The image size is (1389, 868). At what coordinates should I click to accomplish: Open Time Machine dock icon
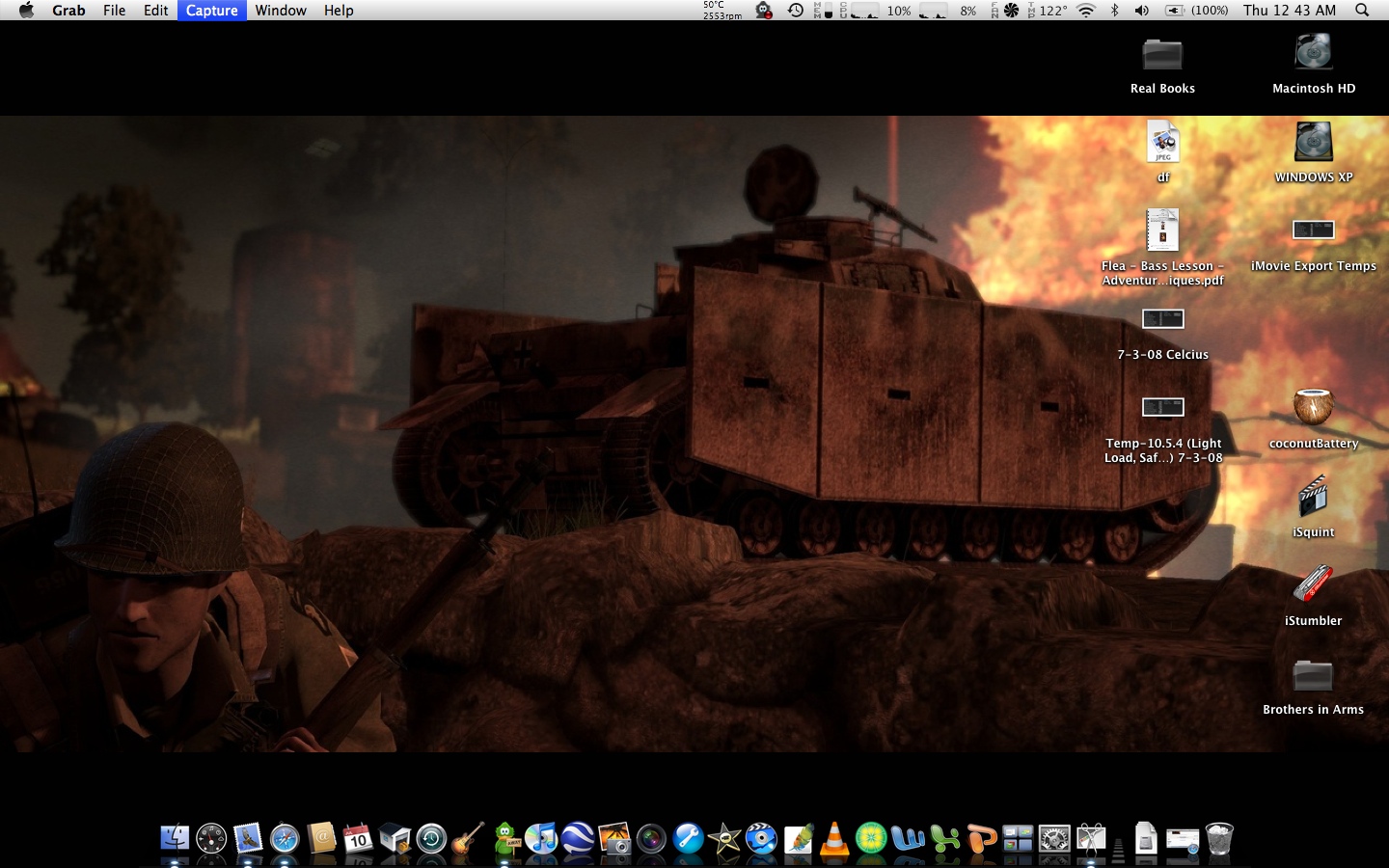(431, 839)
